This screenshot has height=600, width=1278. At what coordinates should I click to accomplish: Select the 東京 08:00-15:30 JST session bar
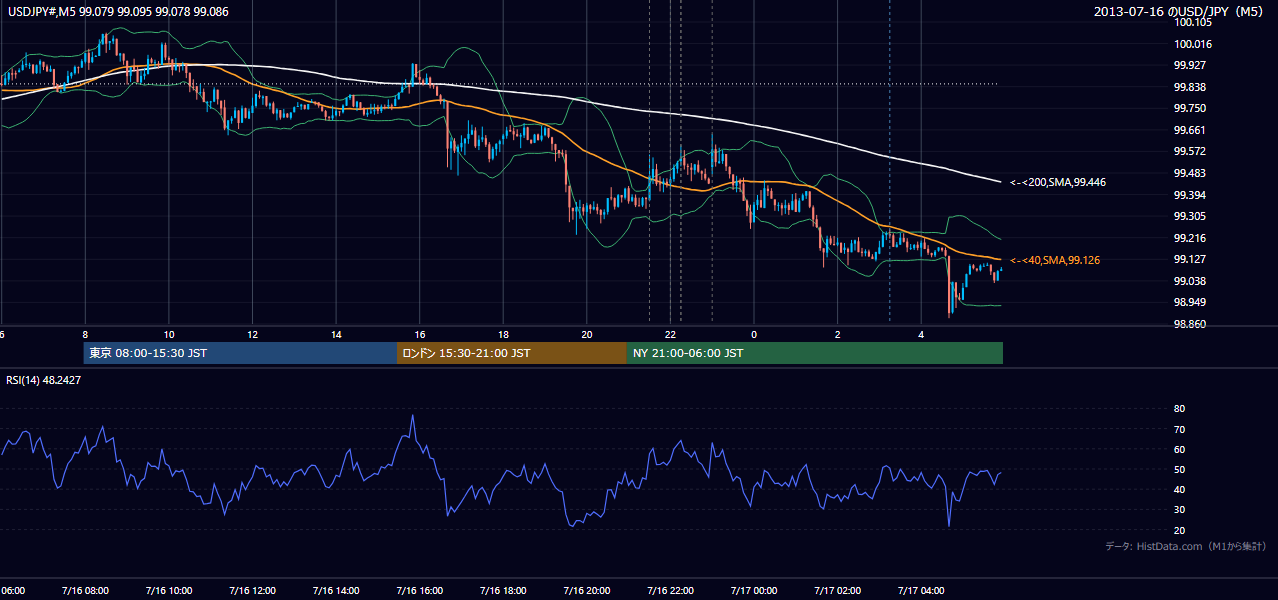click(x=240, y=353)
